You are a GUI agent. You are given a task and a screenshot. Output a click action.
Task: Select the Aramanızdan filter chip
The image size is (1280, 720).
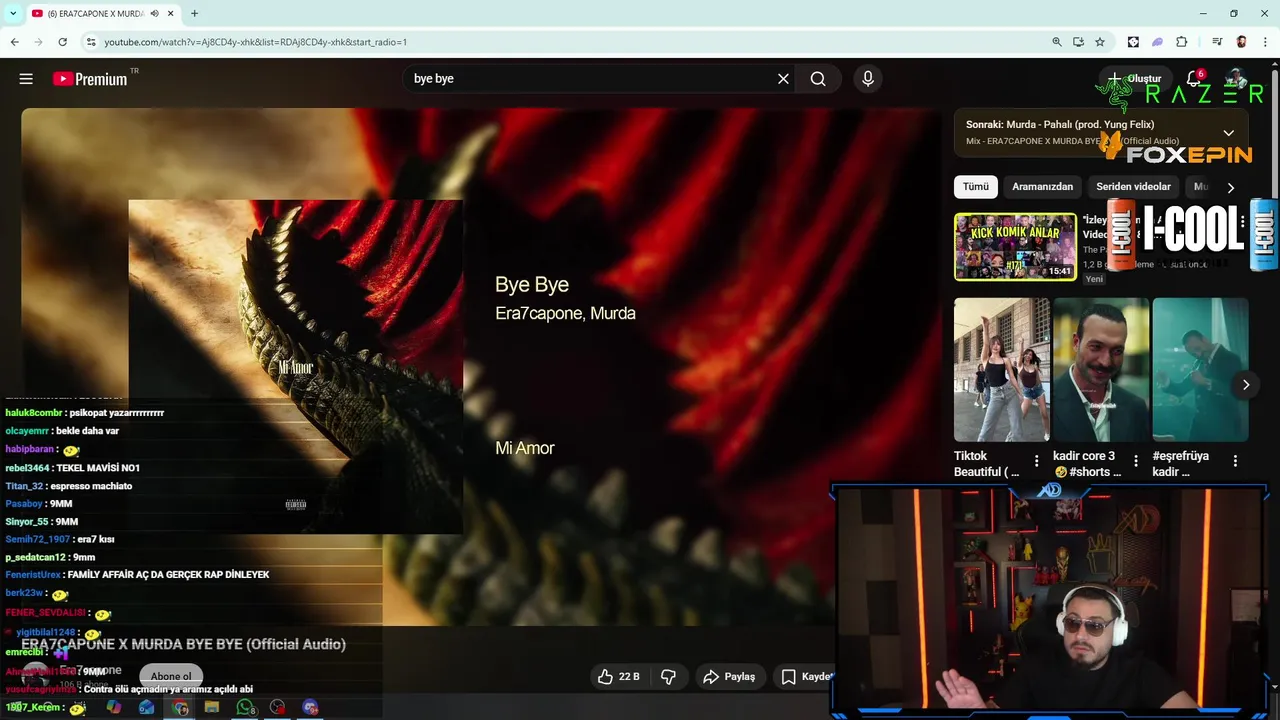click(x=1042, y=187)
